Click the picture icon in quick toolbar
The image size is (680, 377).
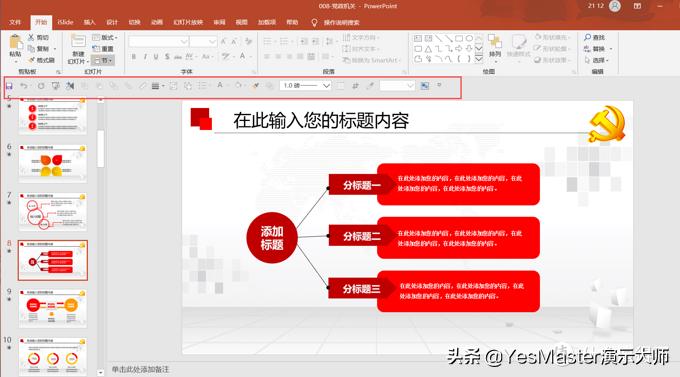tap(425, 86)
